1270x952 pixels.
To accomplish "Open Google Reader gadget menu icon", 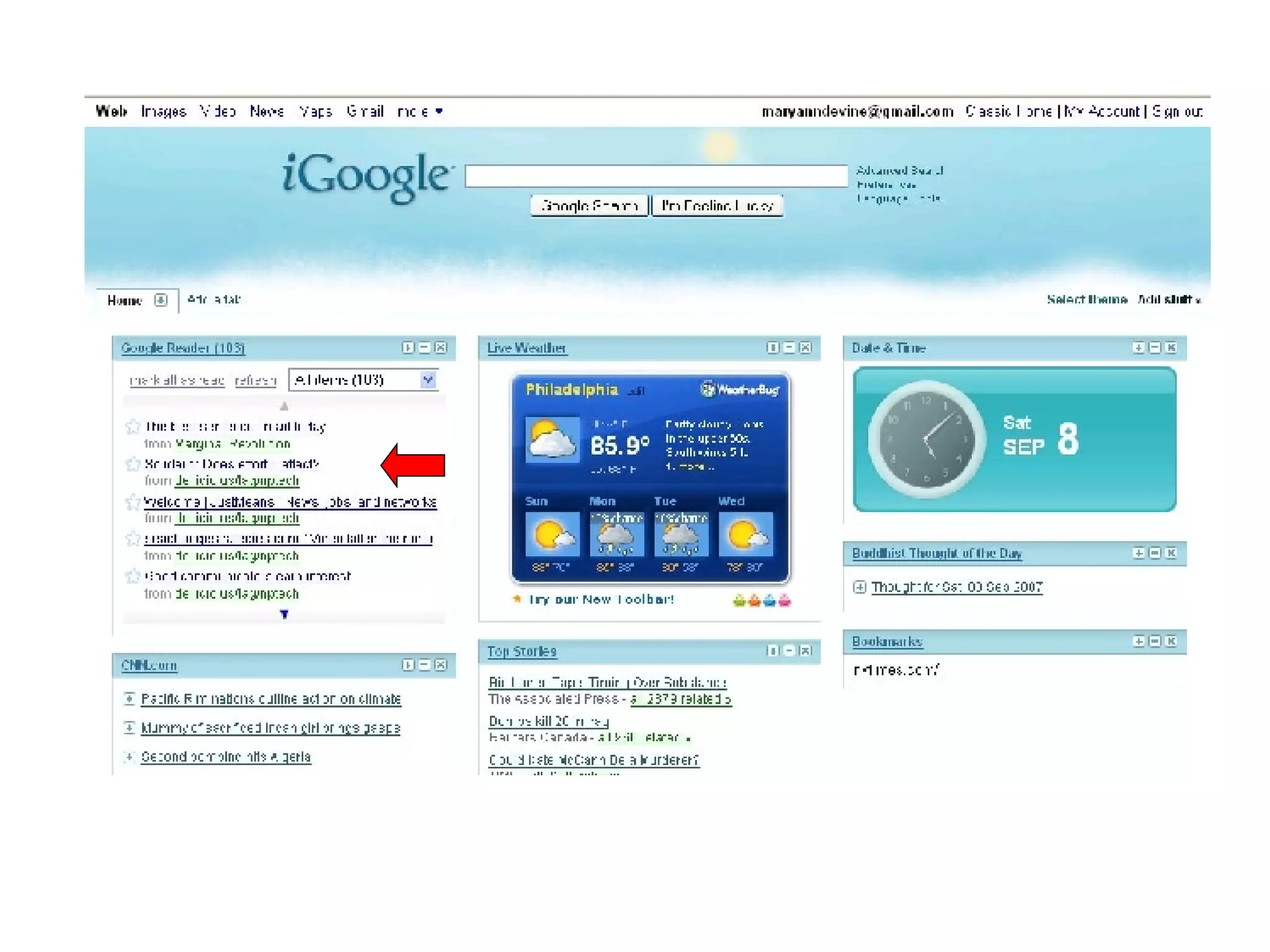I will tap(408, 348).
